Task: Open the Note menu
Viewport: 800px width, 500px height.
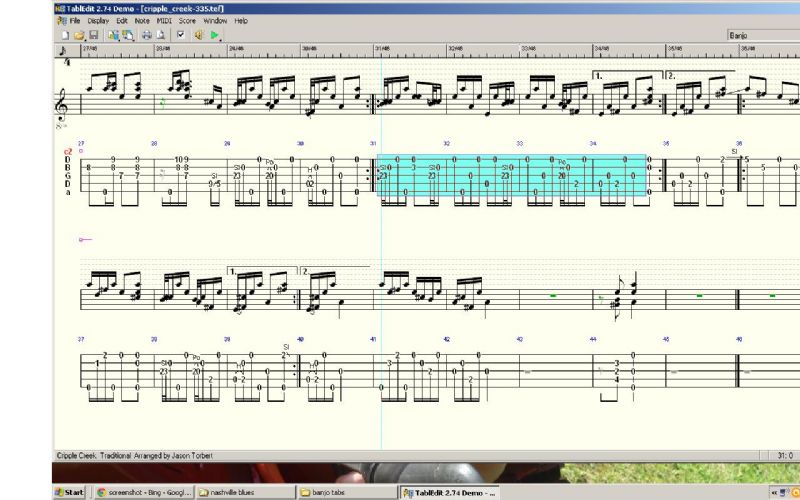Action: pos(142,21)
